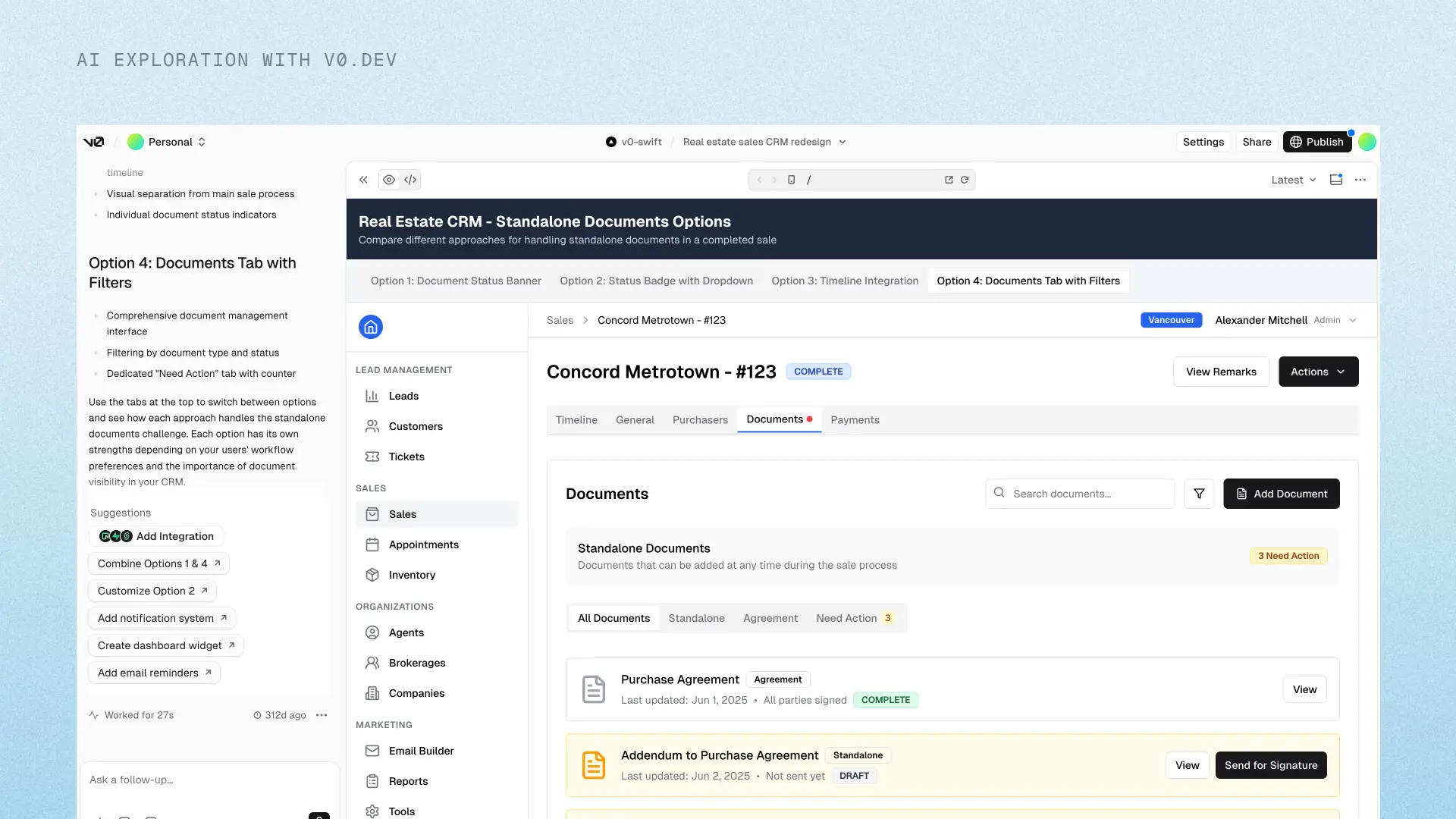Open the Inventory sidebar item
Screen dimensions: 1456x819
coord(412,575)
